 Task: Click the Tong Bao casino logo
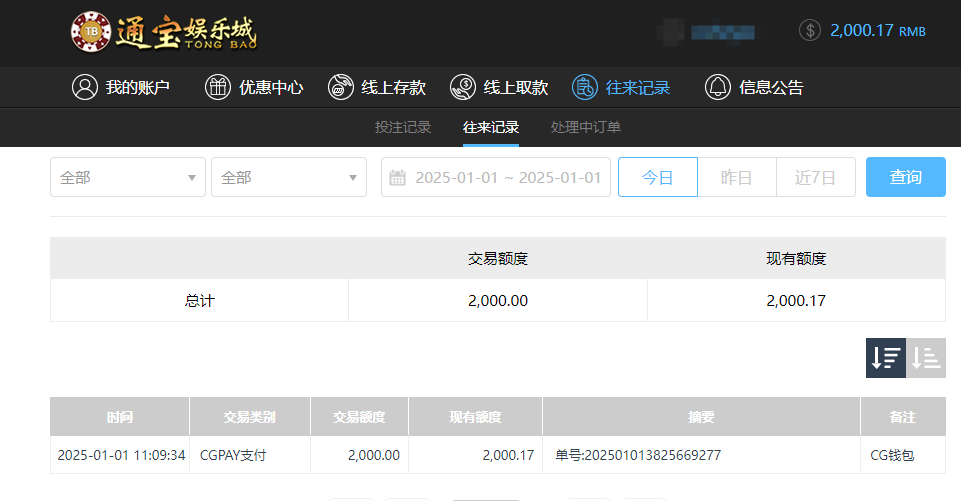click(164, 32)
